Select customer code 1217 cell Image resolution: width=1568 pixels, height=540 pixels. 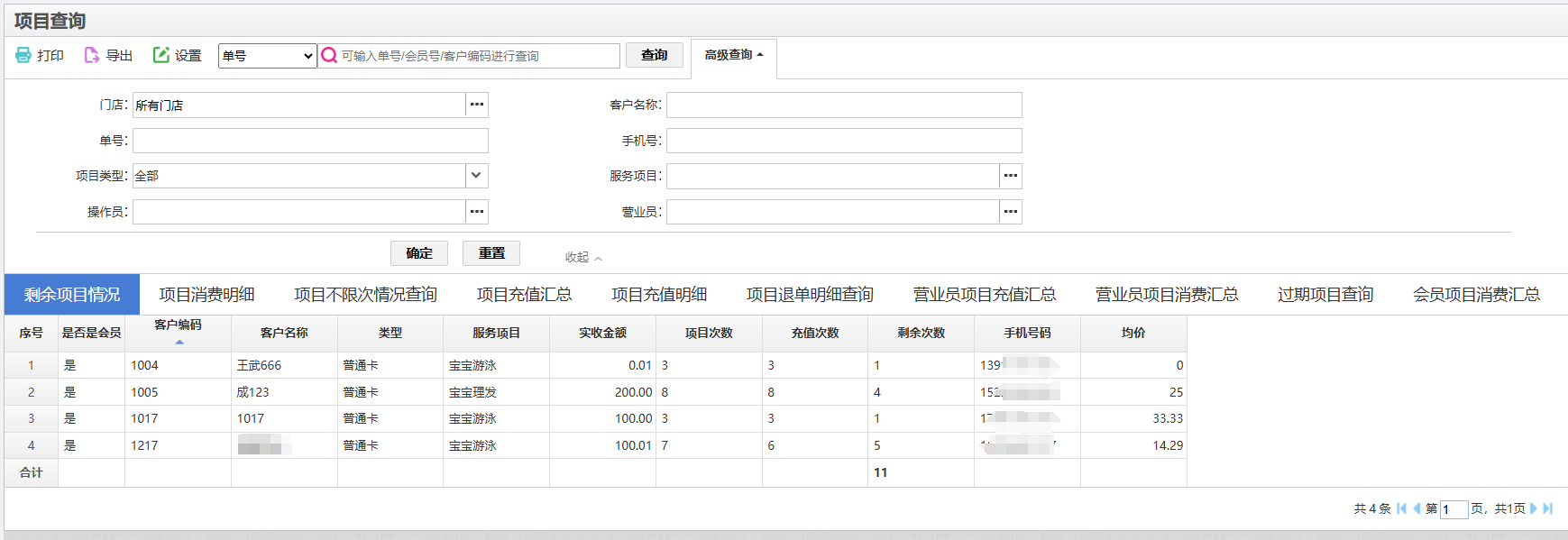coord(178,445)
